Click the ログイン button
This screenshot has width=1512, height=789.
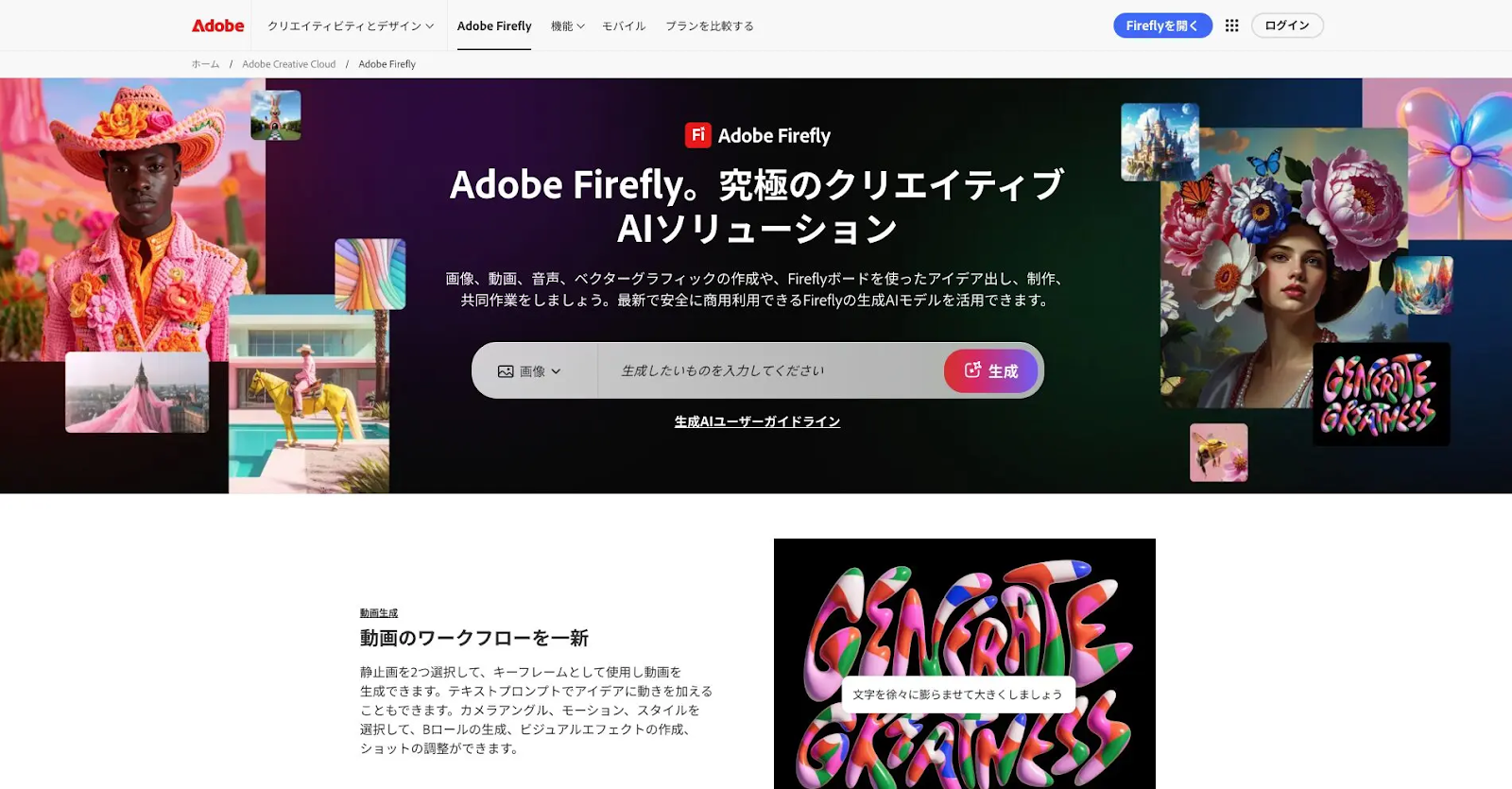(1287, 26)
